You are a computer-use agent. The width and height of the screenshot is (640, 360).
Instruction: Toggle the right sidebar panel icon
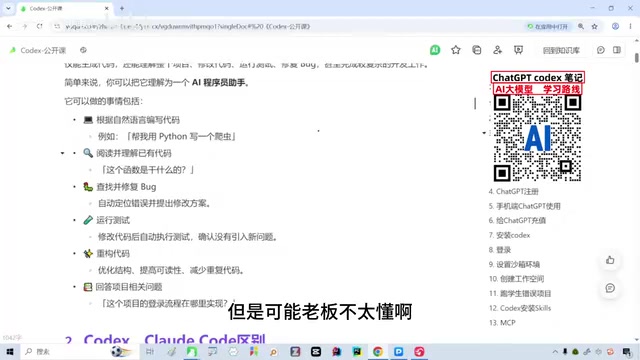617,50
